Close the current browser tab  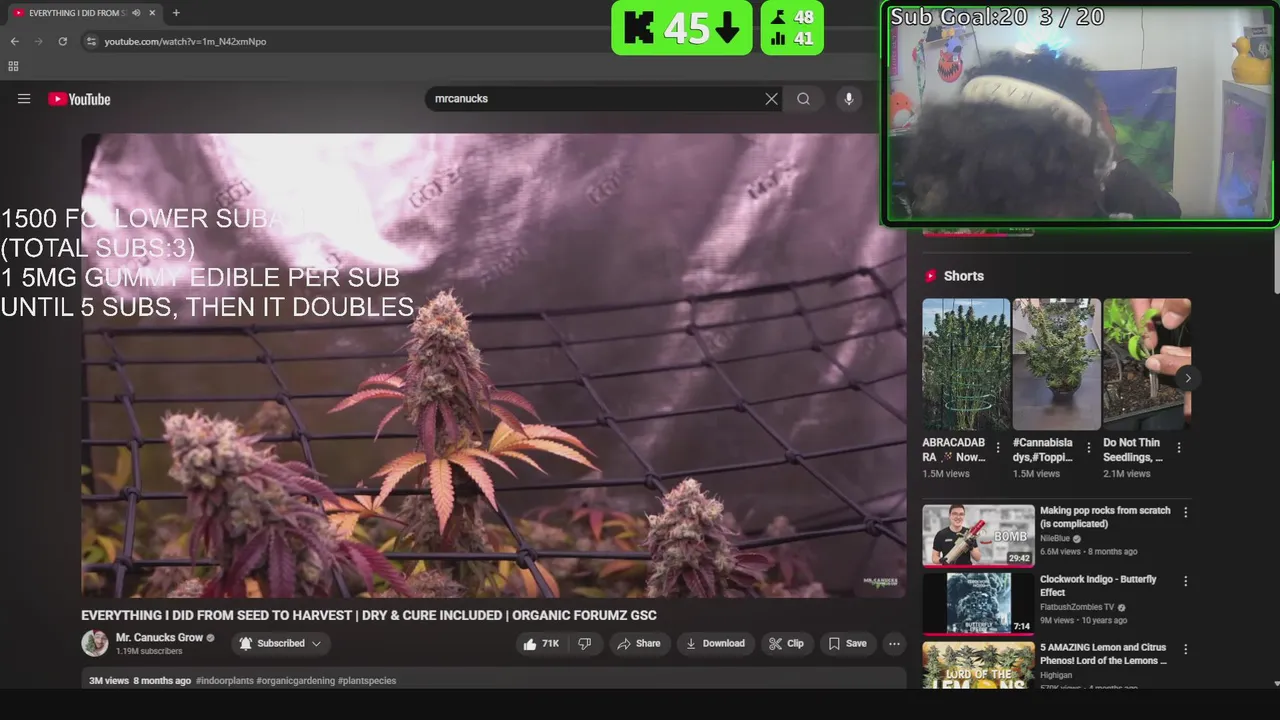click(x=152, y=13)
